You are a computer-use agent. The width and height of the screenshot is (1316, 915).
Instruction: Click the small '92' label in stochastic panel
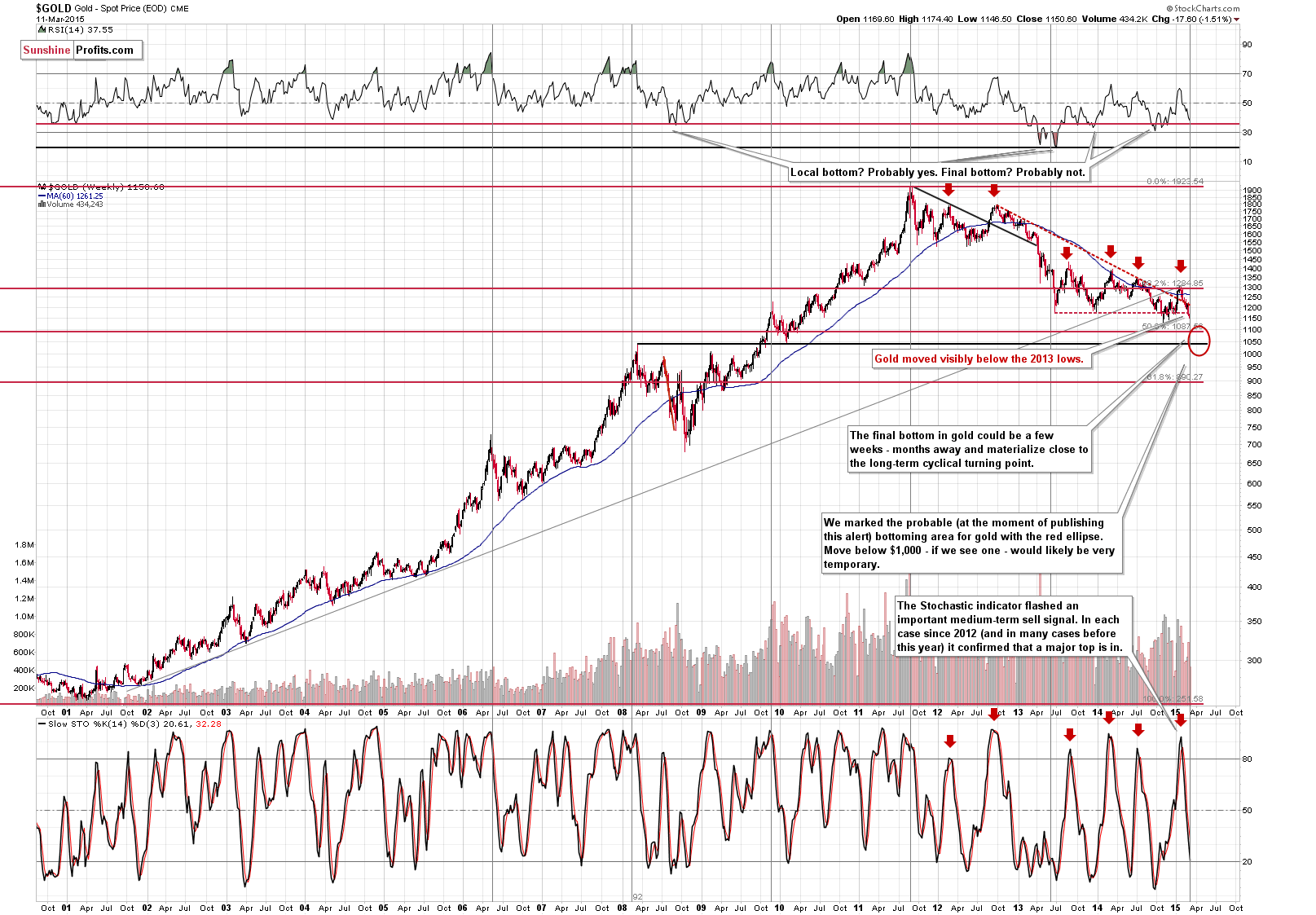637,897
